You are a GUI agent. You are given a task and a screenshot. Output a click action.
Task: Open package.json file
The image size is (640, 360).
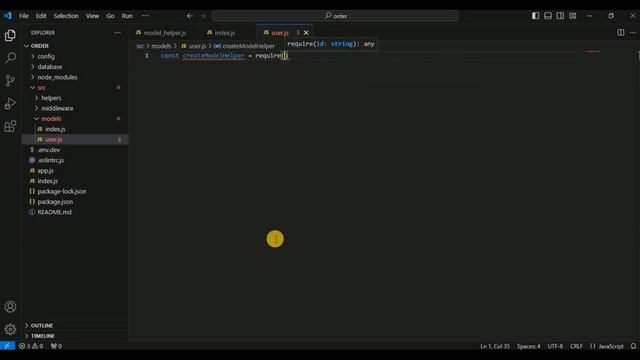pos(55,202)
